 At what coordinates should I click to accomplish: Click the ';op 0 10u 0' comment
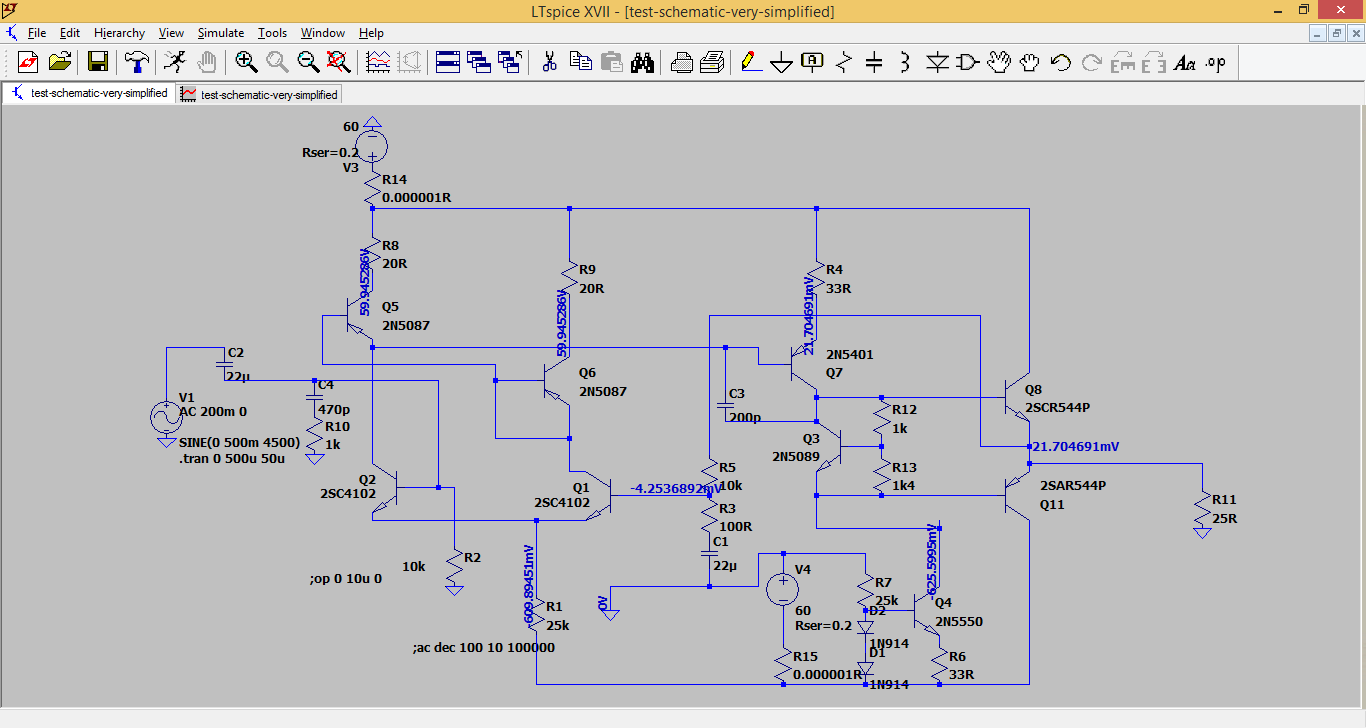click(346, 578)
